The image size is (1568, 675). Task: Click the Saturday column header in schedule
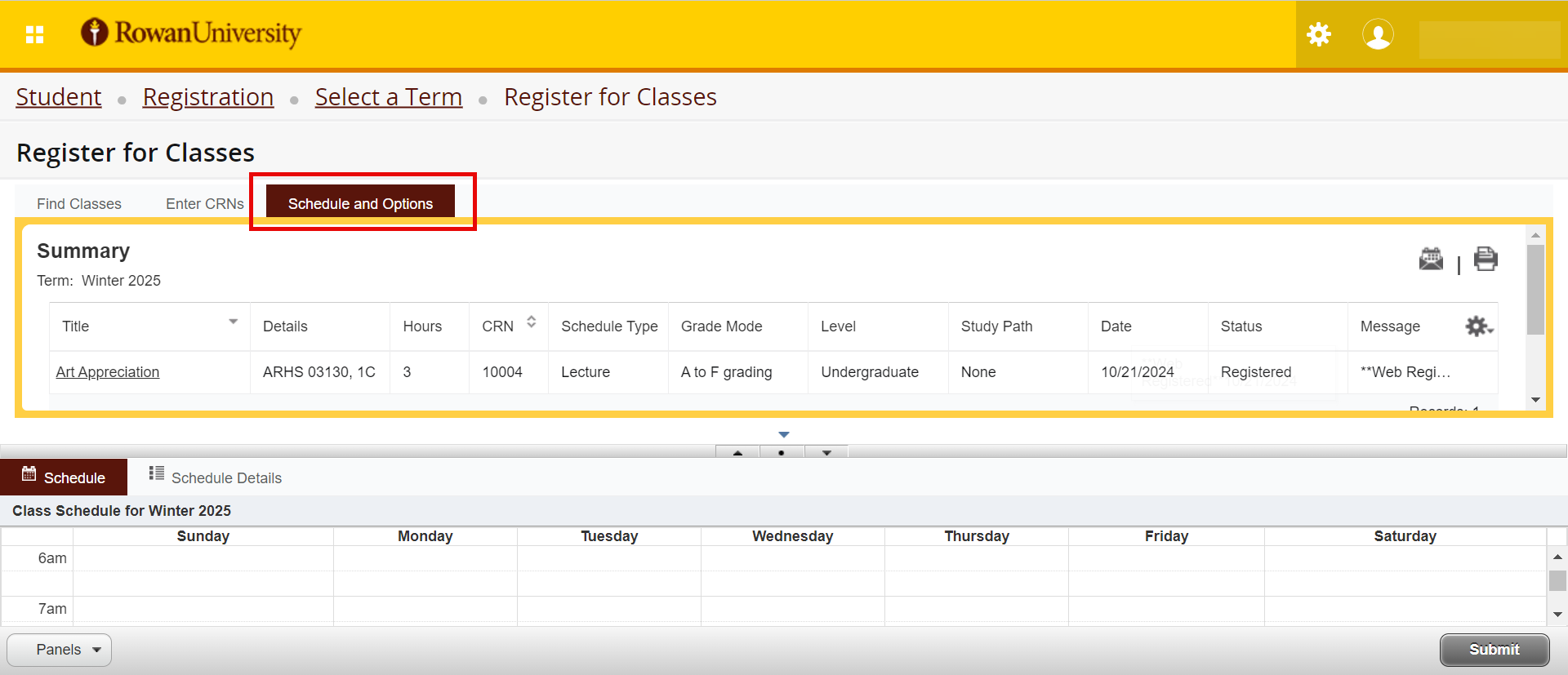[1405, 536]
